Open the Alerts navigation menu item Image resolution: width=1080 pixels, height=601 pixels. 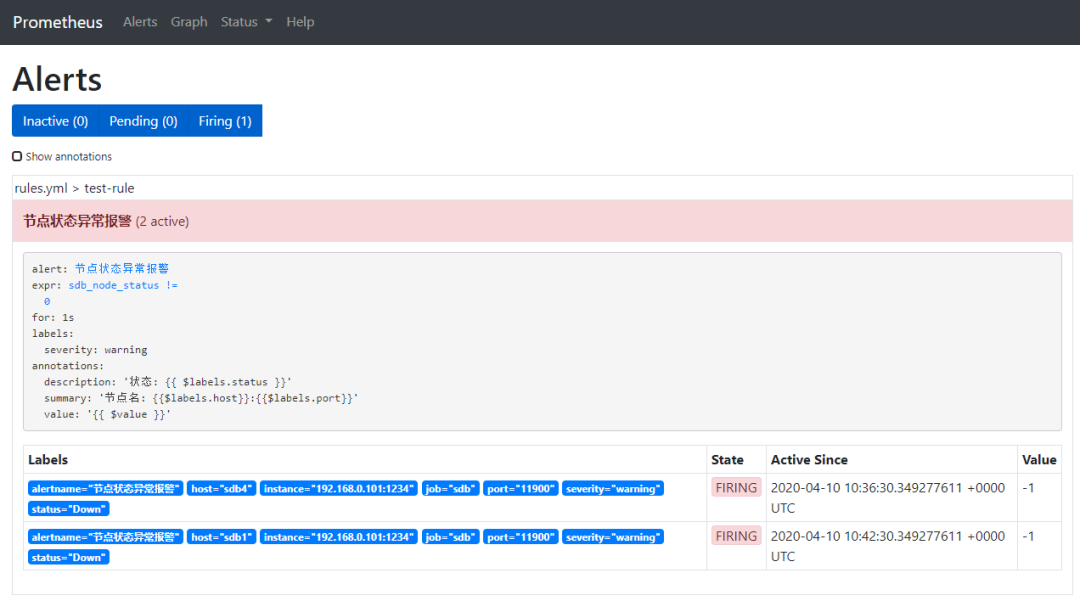[x=140, y=22]
